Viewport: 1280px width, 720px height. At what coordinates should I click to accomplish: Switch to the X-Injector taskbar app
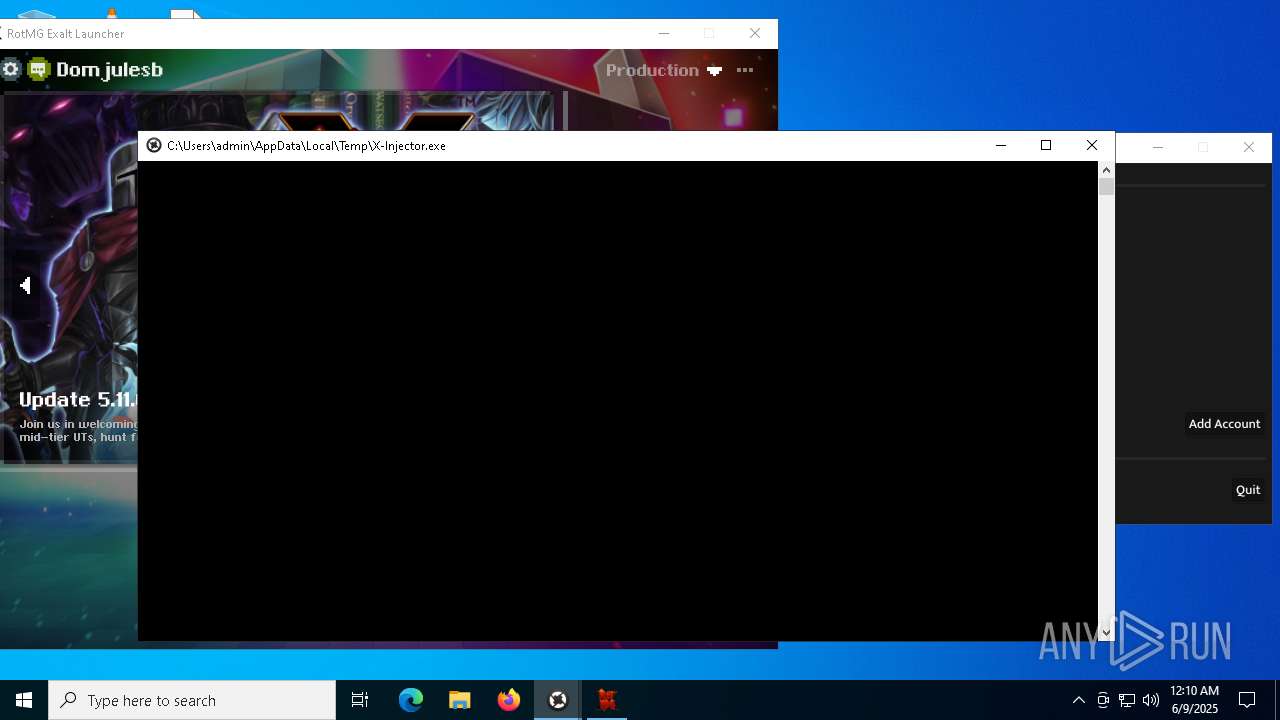[x=558, y=700]
